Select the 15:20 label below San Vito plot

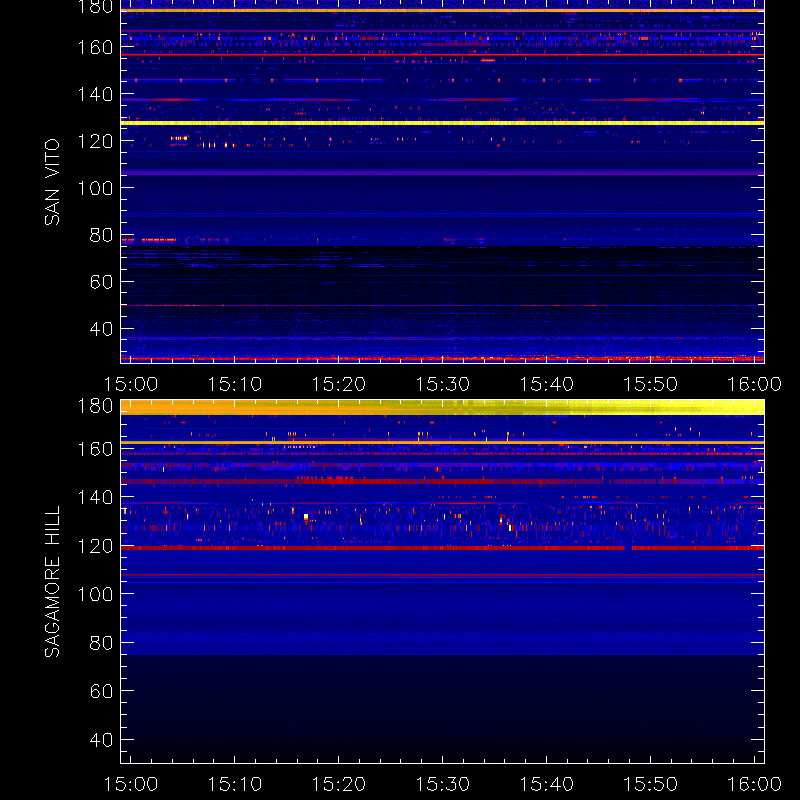[339, 384]
